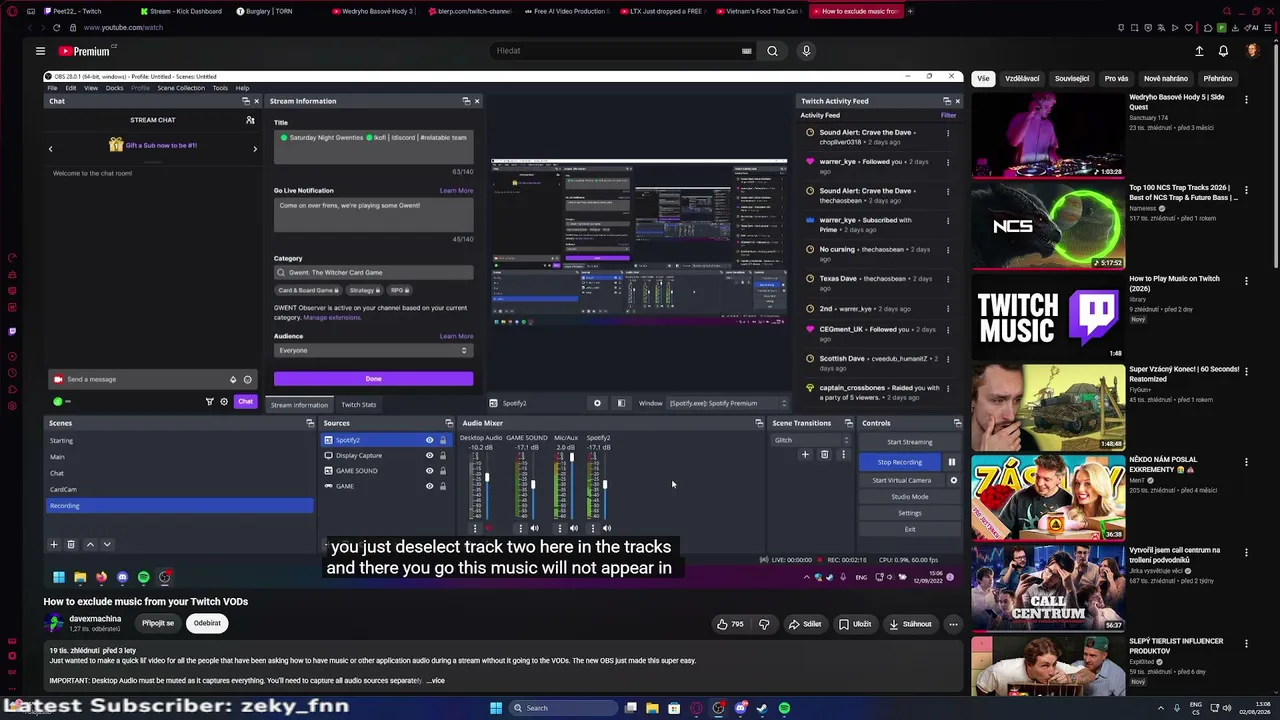Dislike the video
The height and width of the screenshot is (720, 1280).
[x=764, y=624]
